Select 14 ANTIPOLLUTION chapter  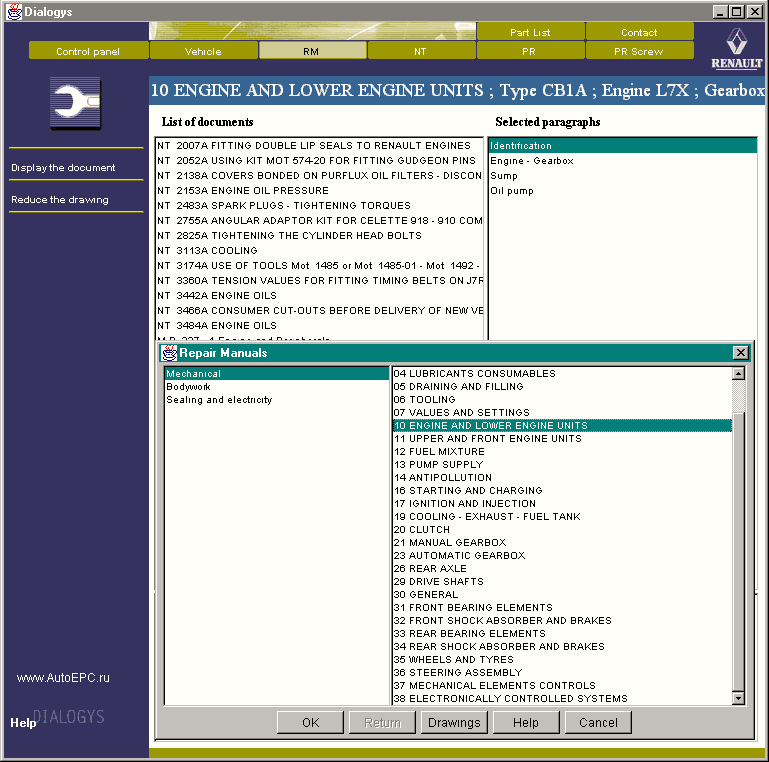pyautogui.click(x=563, y=478)
